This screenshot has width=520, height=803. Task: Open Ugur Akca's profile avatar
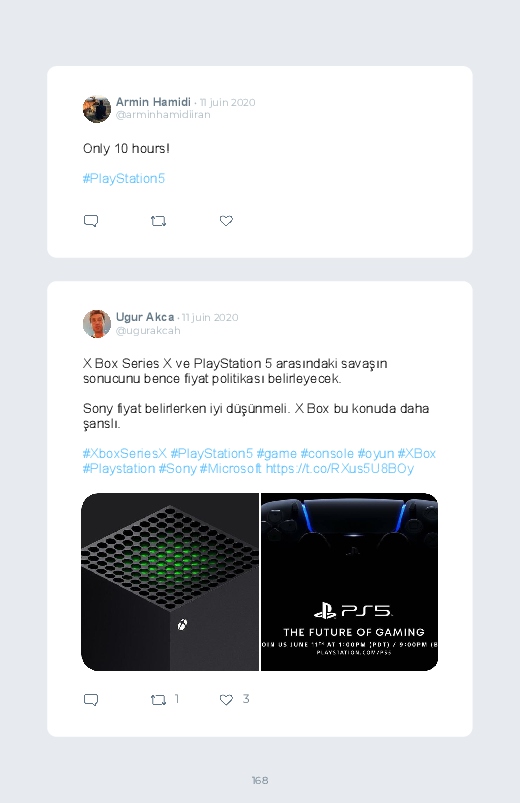pos(97,324)
